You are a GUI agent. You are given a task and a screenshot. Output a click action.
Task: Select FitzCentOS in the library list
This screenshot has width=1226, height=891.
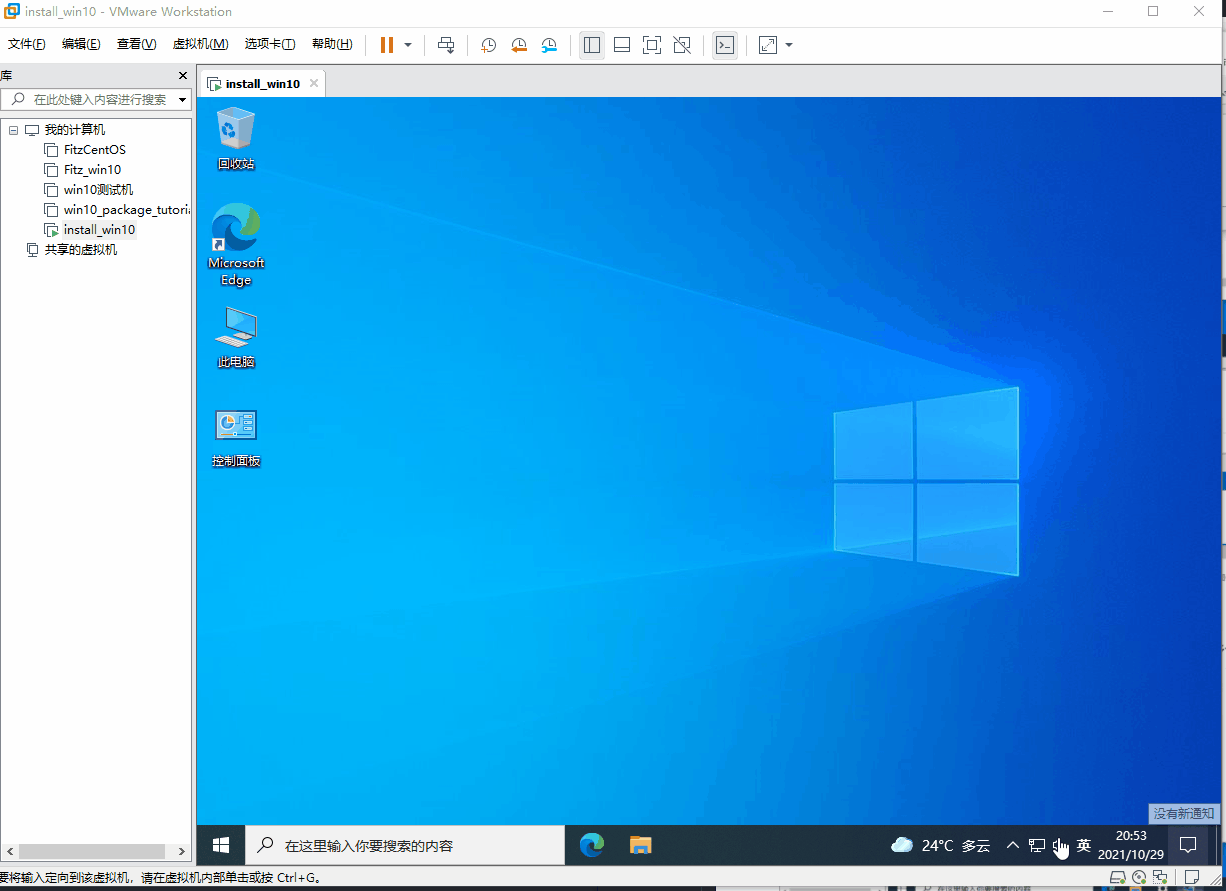[x=94, y=150]
